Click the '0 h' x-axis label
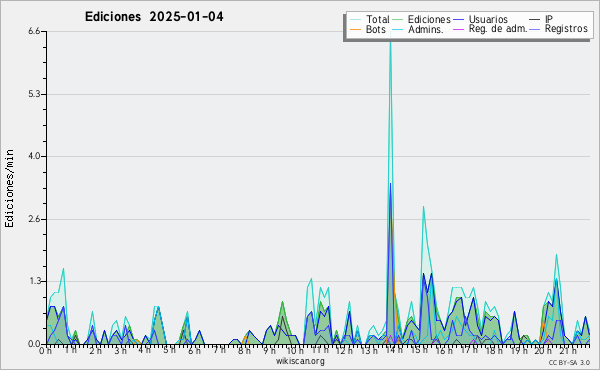Viewport: 600px width, 370px height. click(x=46, y=350)
